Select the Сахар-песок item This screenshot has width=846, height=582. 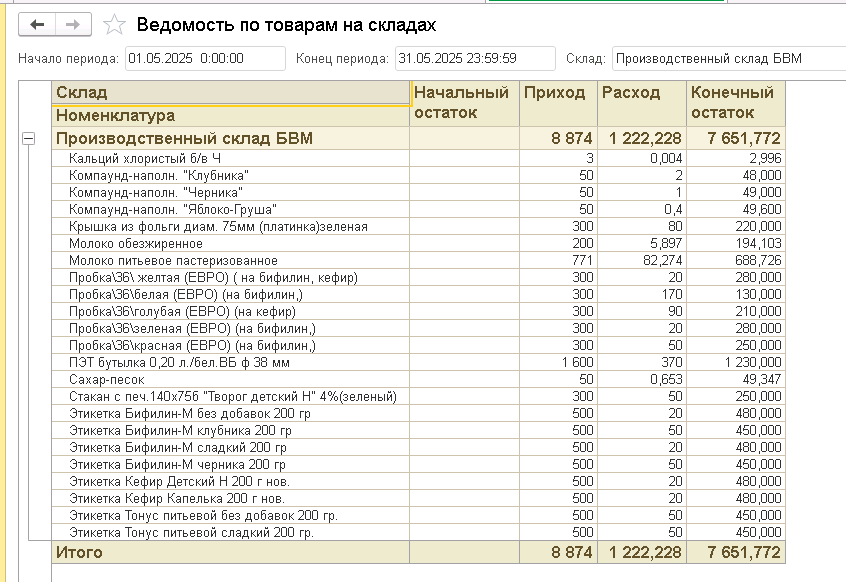click(107, 380)
